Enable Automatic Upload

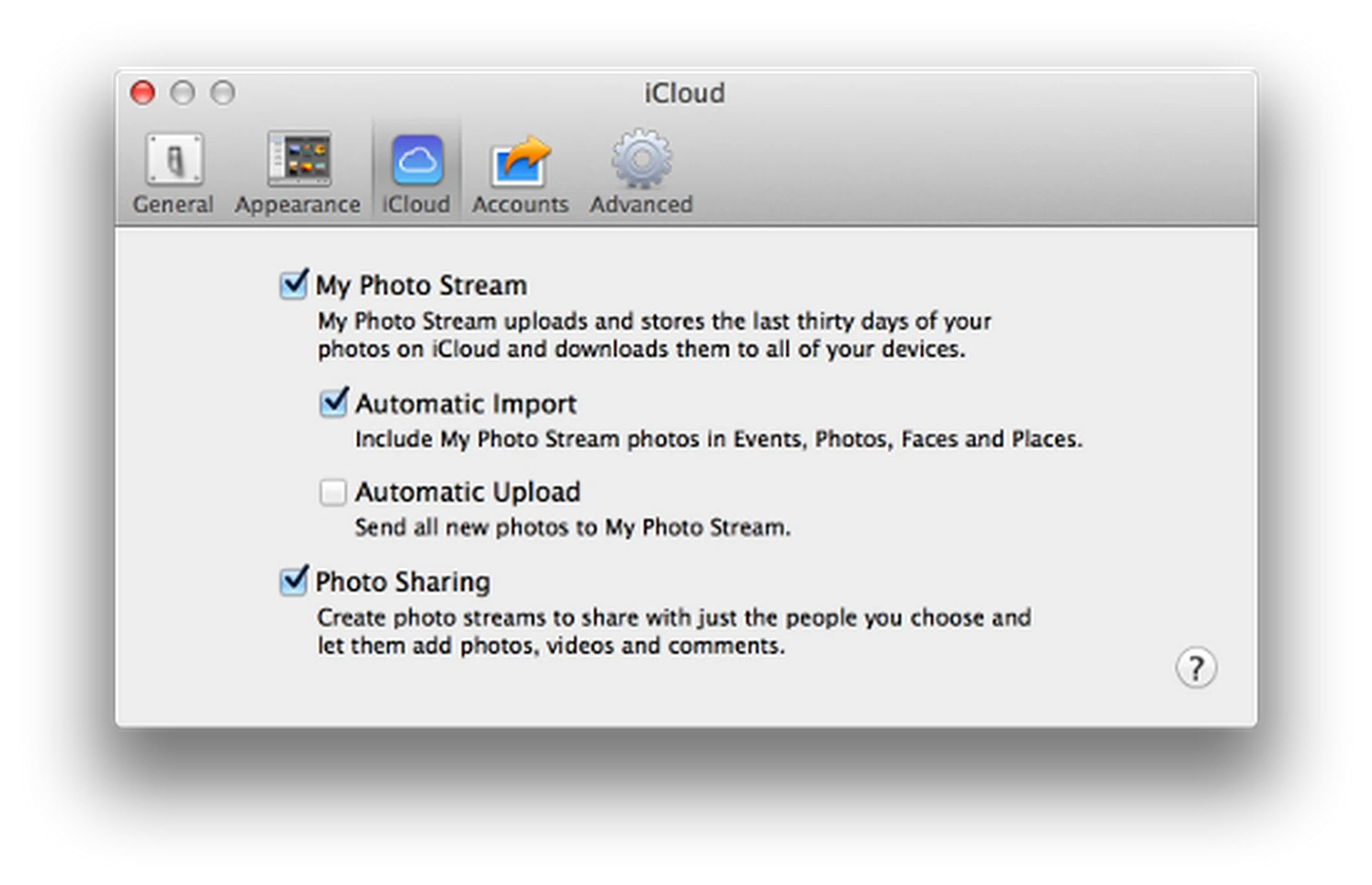point(333,493)
